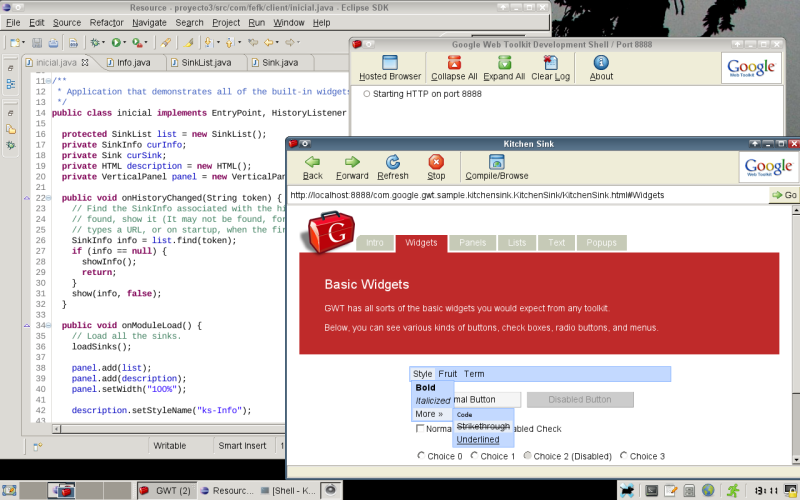Open the Next Annotation dropdown arrow
The width and height of the screenshot is (800, 500).
pyautogui.click(x=218, y=42)
